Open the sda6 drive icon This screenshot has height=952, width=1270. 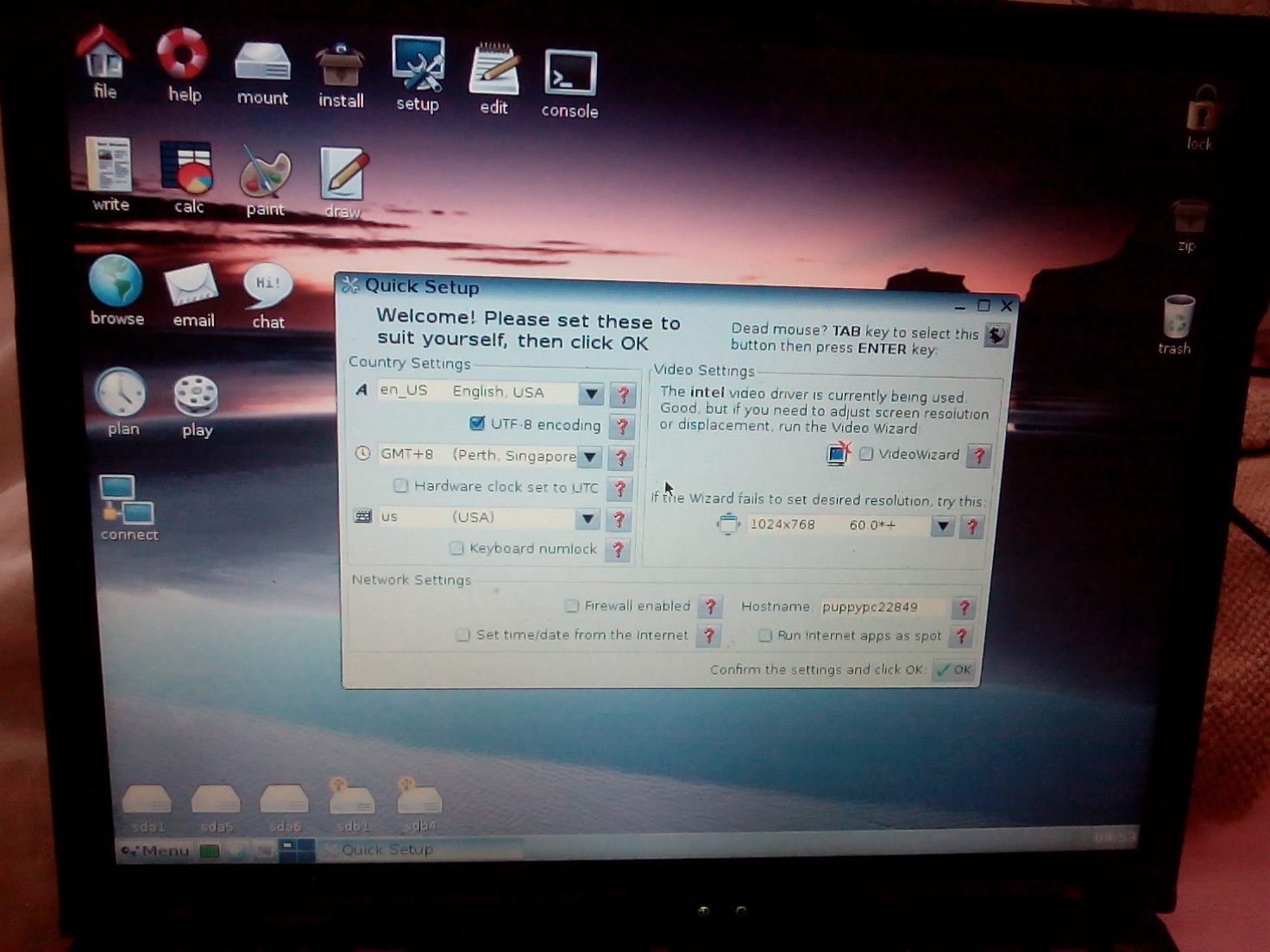tap(284, 806)
